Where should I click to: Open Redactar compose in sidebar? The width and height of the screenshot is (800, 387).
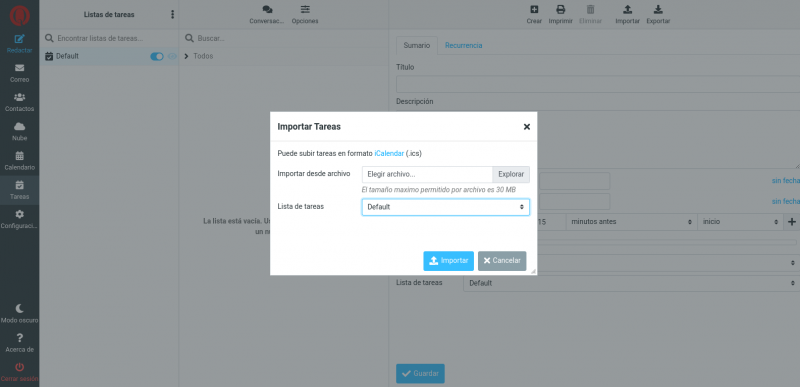click(x=19, y=44)
